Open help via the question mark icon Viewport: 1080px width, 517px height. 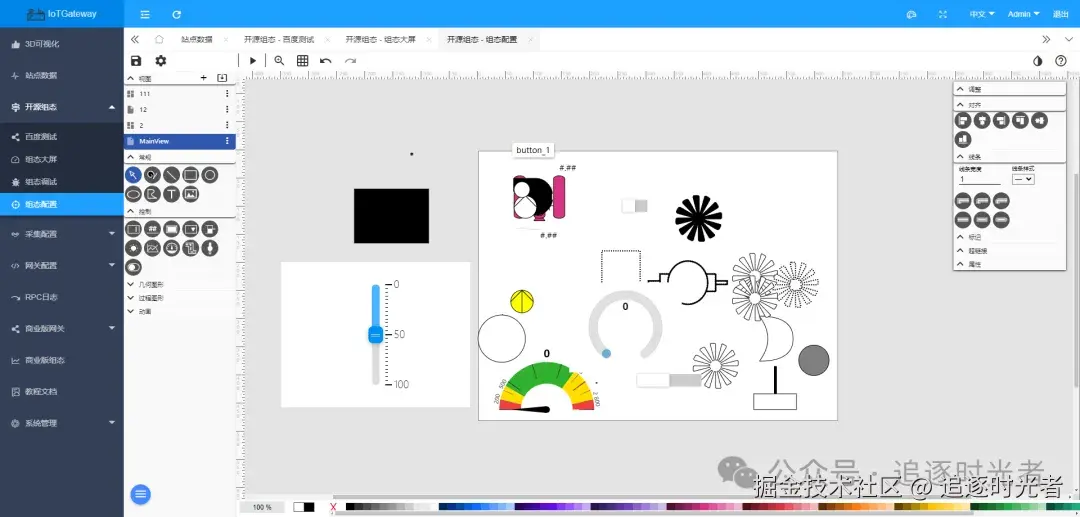click(x=1061, y=61)
